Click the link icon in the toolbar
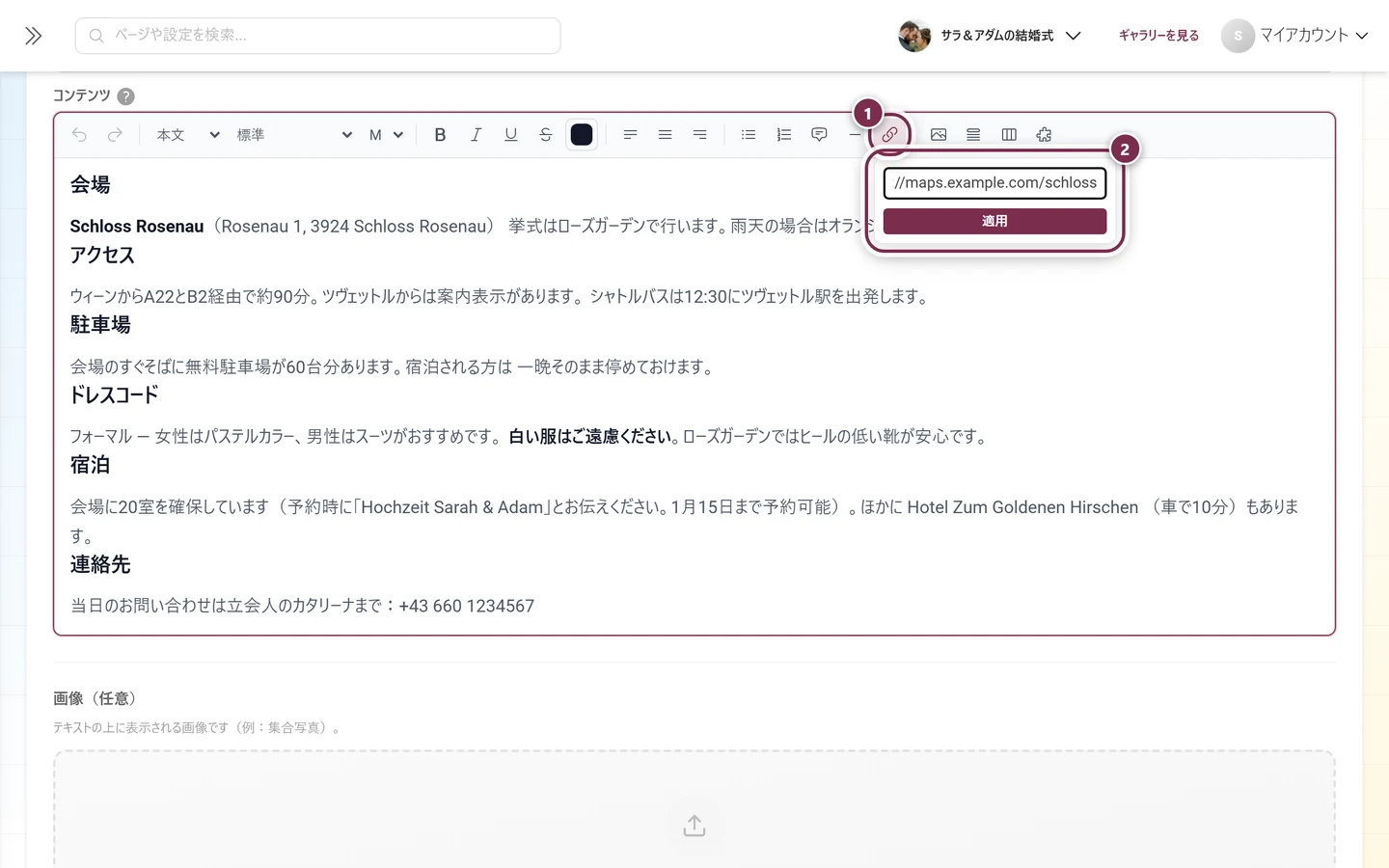Image resolution: width=1389 pixels, height=868 pixels. (x=889, y=135)
